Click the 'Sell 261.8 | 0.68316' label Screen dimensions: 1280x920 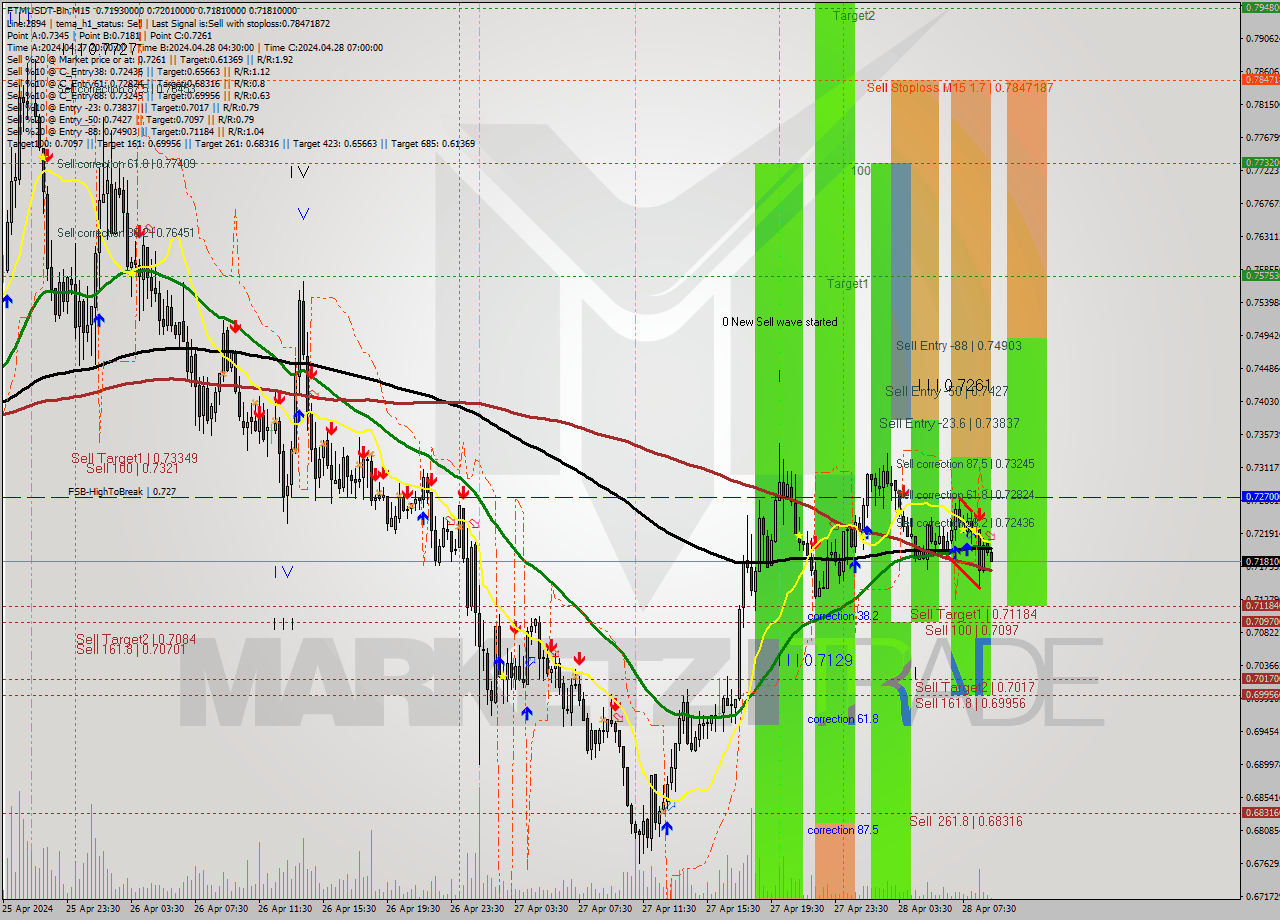tap(966, 821)
